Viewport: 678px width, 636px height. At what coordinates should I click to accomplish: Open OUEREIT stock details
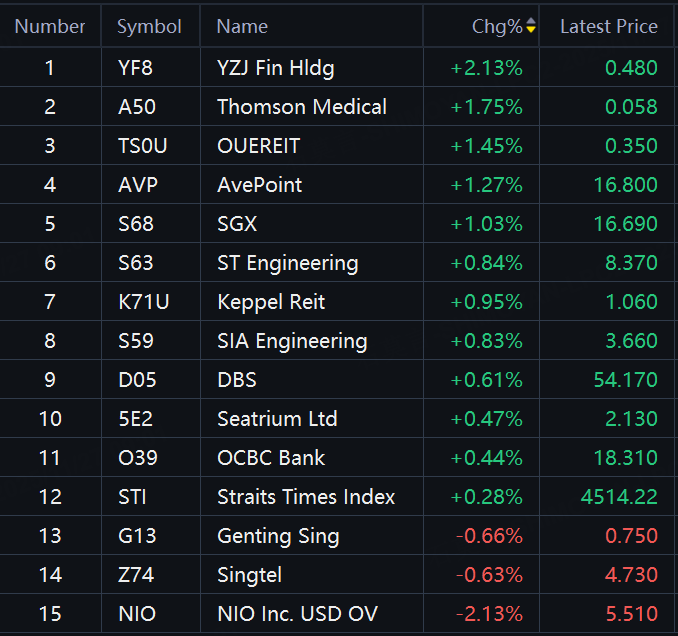[x=258, y=146]
